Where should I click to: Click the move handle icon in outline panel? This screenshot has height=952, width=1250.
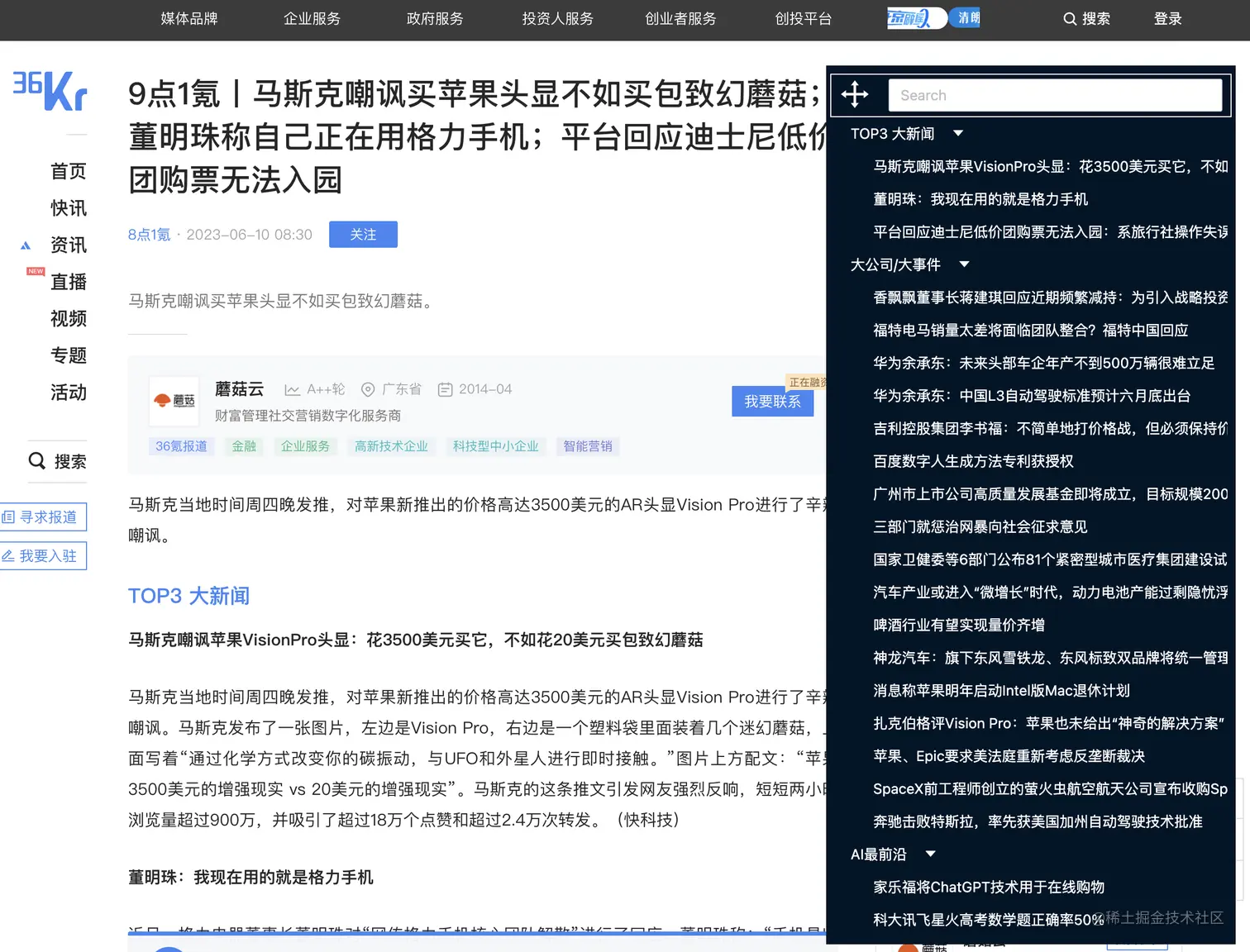coord(855,94)
